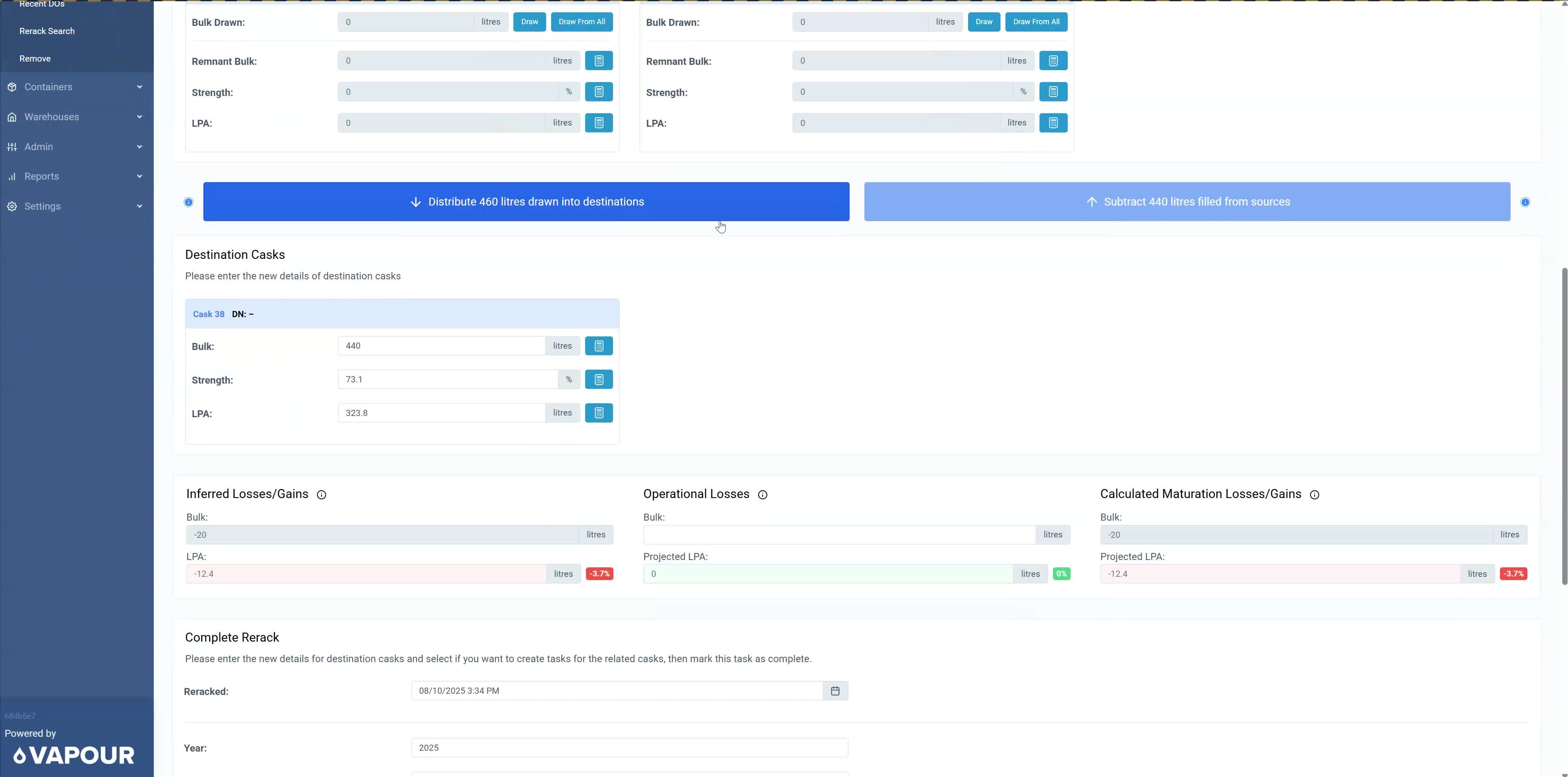
Task: Click the blue info icon left of Distribute button
Action: coord(189,202)
